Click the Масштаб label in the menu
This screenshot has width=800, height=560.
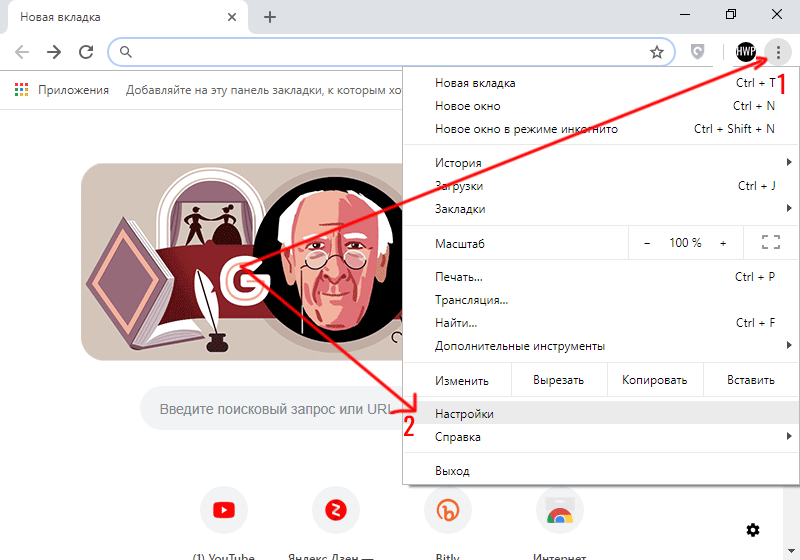[460, 244]
